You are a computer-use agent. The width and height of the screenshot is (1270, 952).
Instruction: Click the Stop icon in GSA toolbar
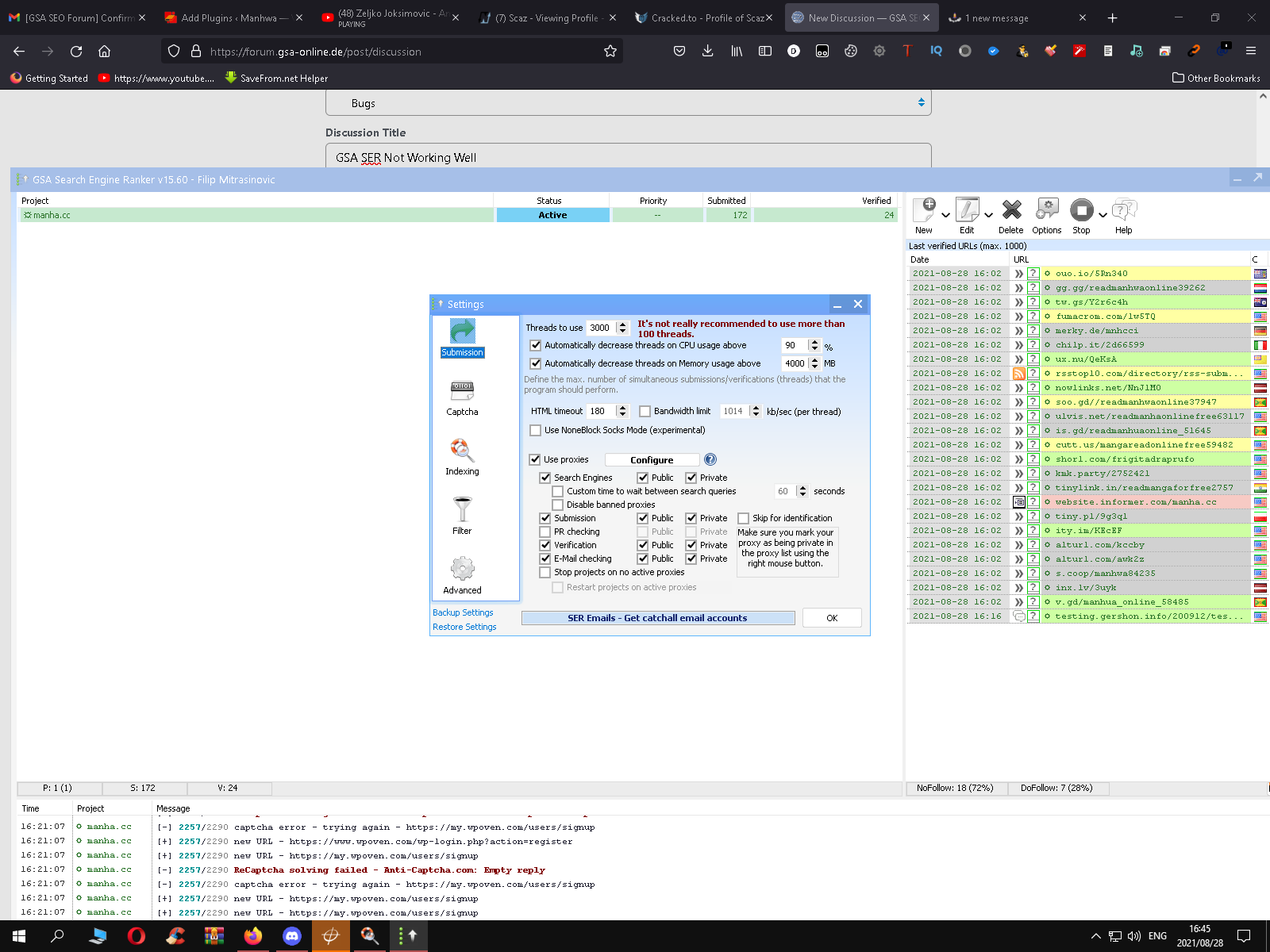pyautogui.click(x=1082, y=209)
